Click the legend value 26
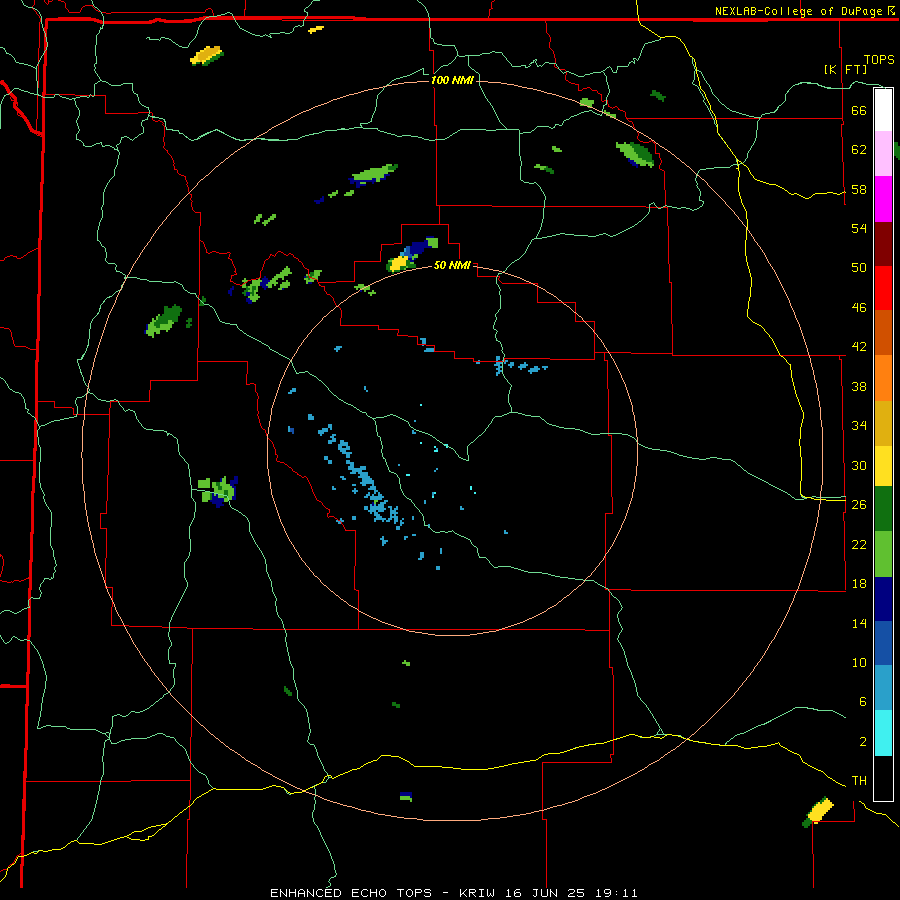 coord(859,505)
